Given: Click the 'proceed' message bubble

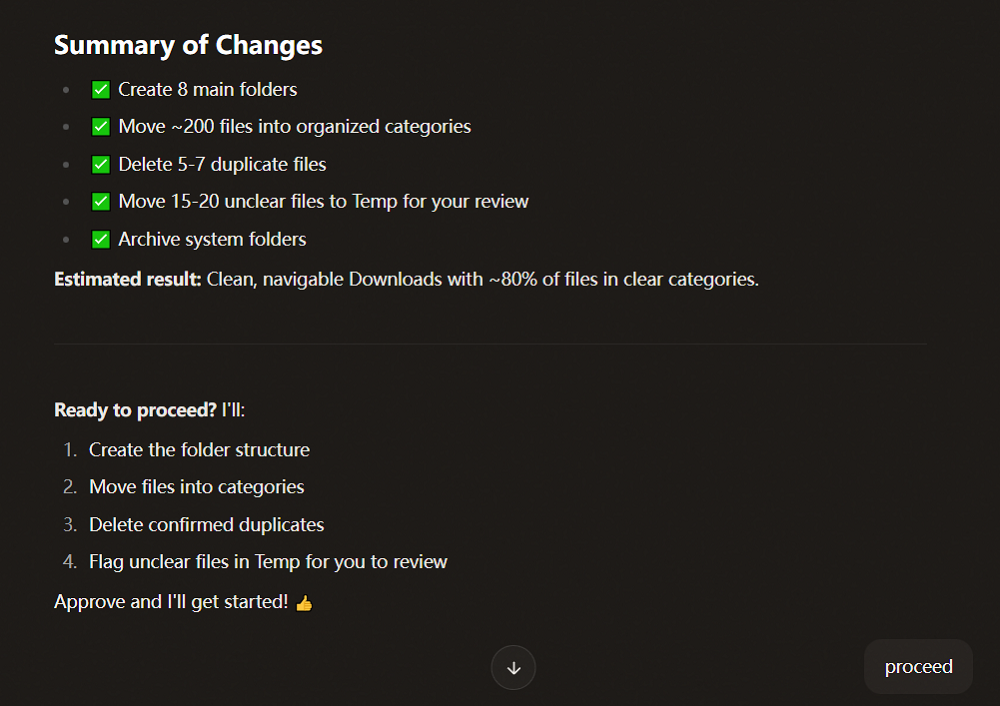Looking at the screenshot, I should coord(918,666).
